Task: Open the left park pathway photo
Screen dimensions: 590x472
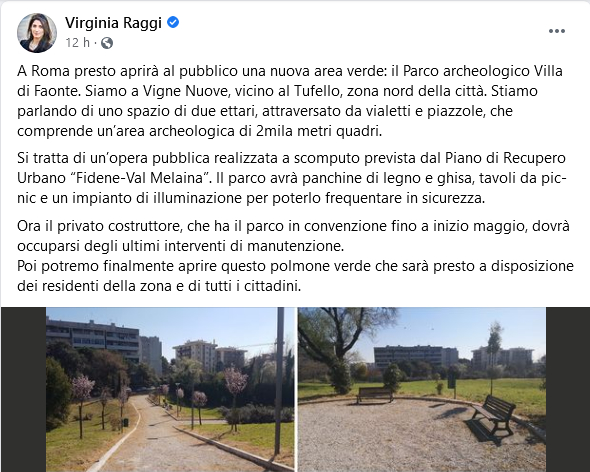Action: [x=170, y=390]
